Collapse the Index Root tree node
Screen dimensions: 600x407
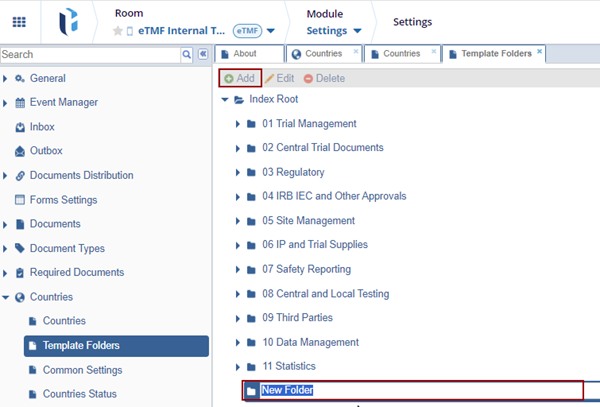[224, 100]
